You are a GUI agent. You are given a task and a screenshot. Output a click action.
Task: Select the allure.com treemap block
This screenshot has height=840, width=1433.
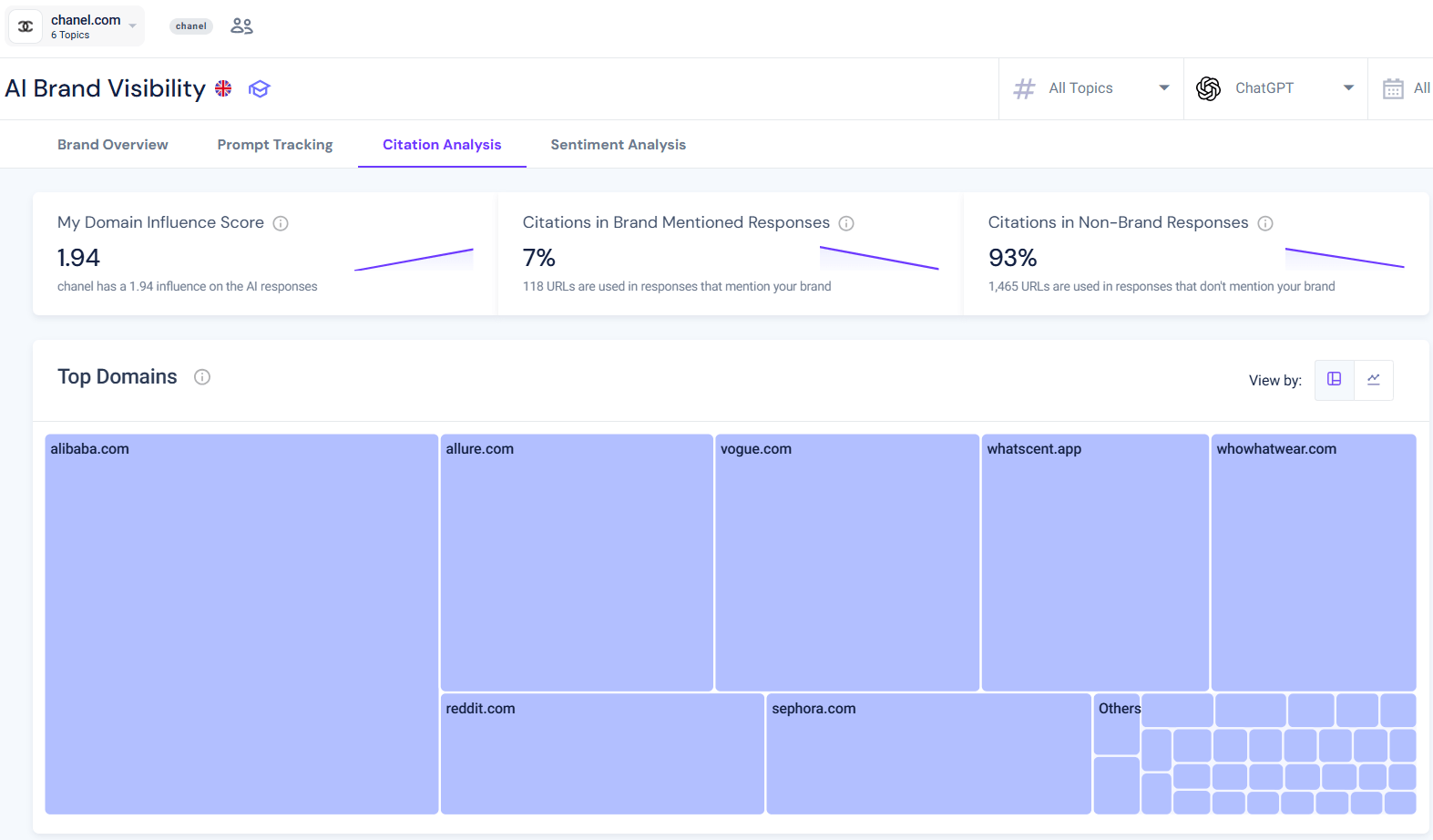tap(577, 562)
